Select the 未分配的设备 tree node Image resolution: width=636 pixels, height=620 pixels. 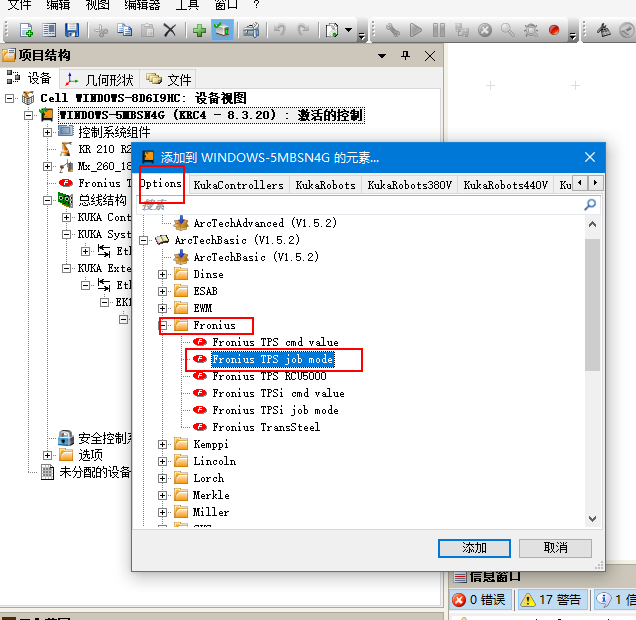(95, 472)
